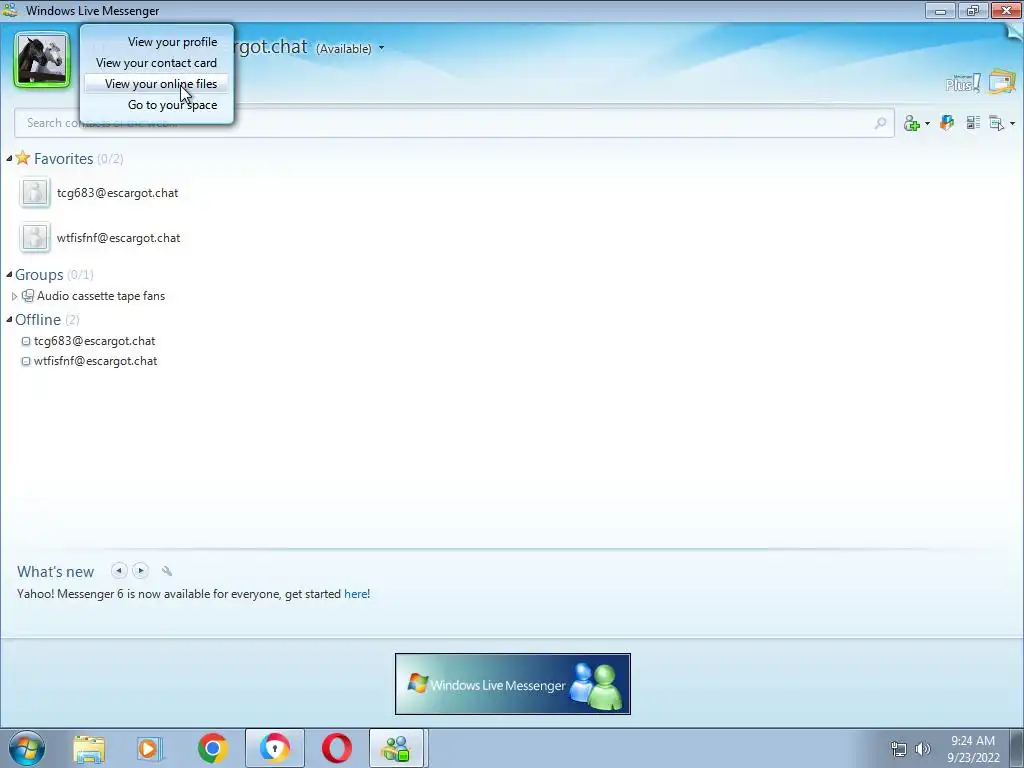Click offline status icon of wtfisfnf@escargot.chat
The width and height of the screenshot is (1024, 768).
point(26,361)
